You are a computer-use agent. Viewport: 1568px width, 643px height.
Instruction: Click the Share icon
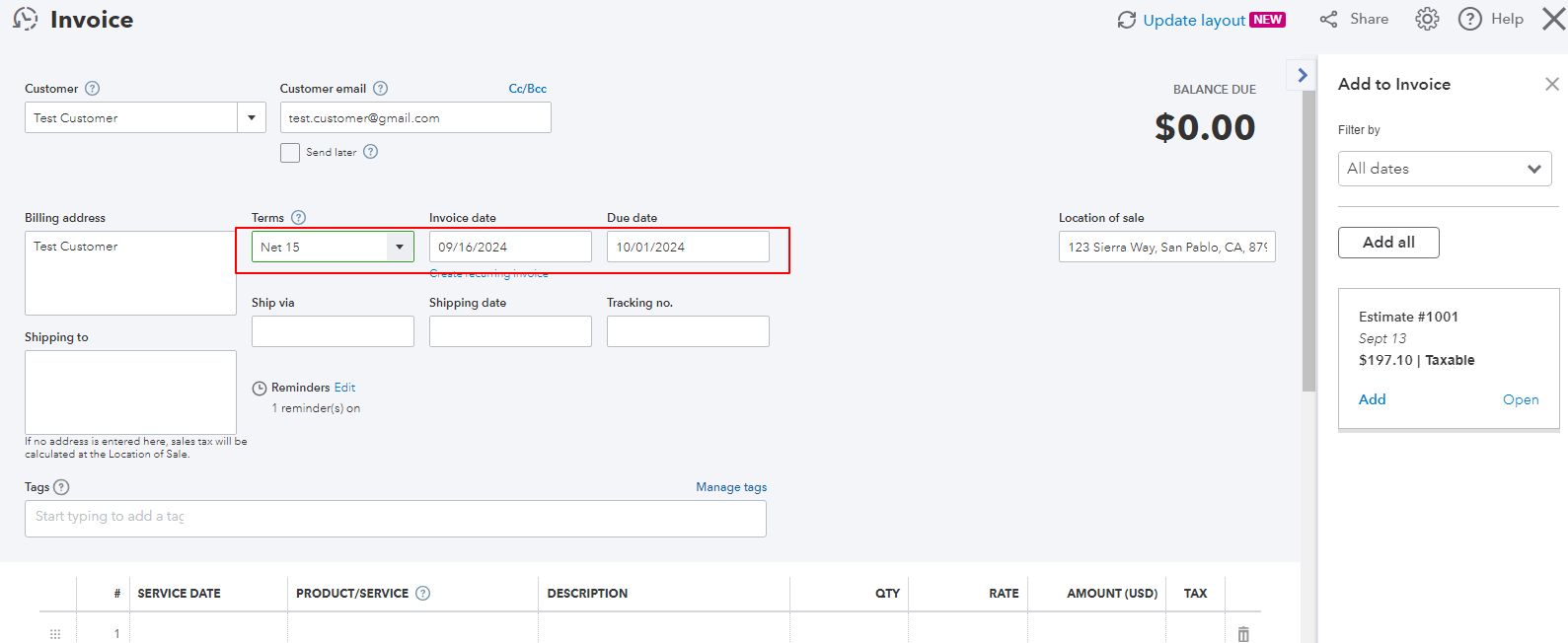coord(1329,19)
